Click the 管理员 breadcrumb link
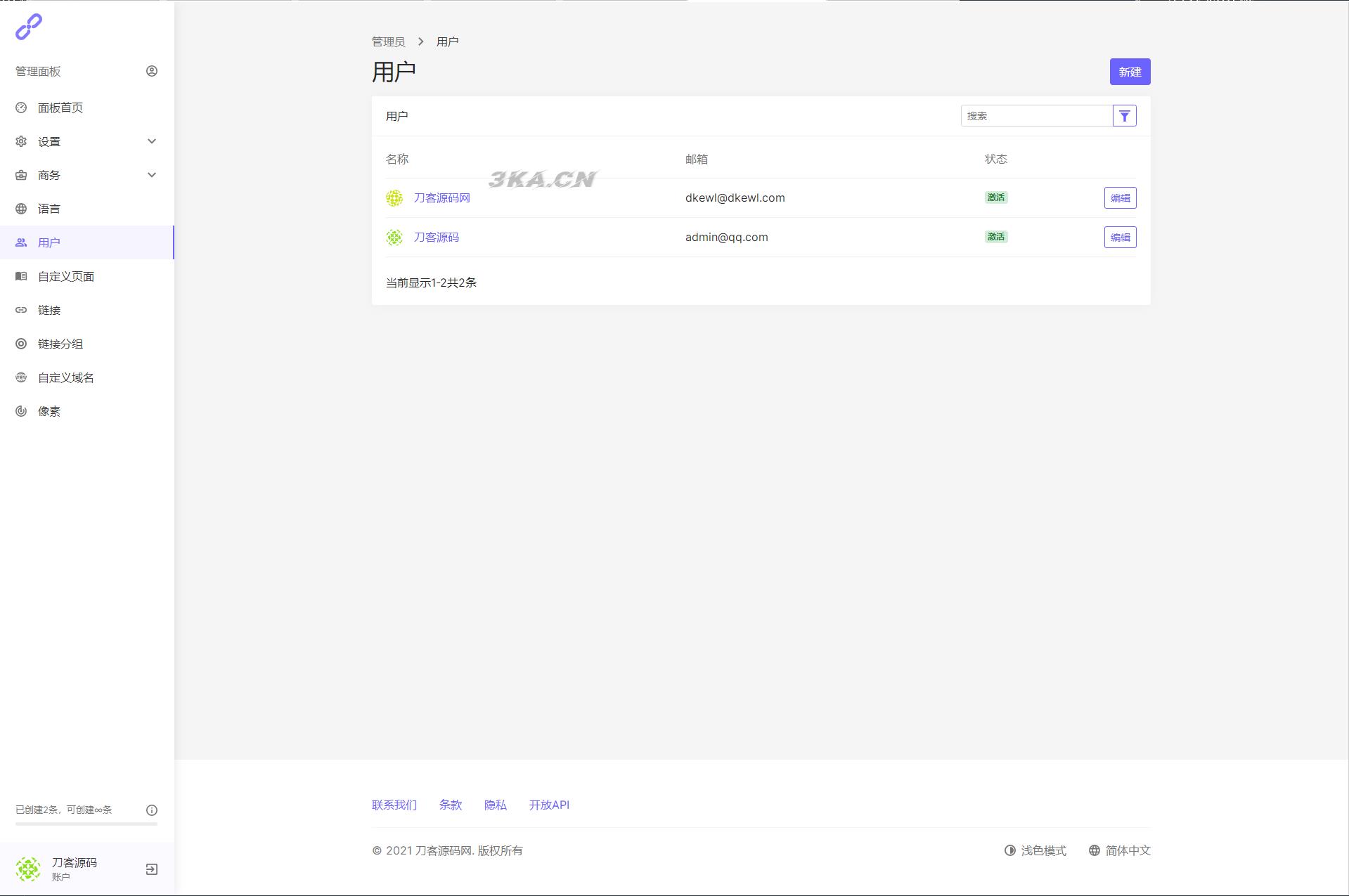Screen dimensions: 1349x896 pos(388,41)
